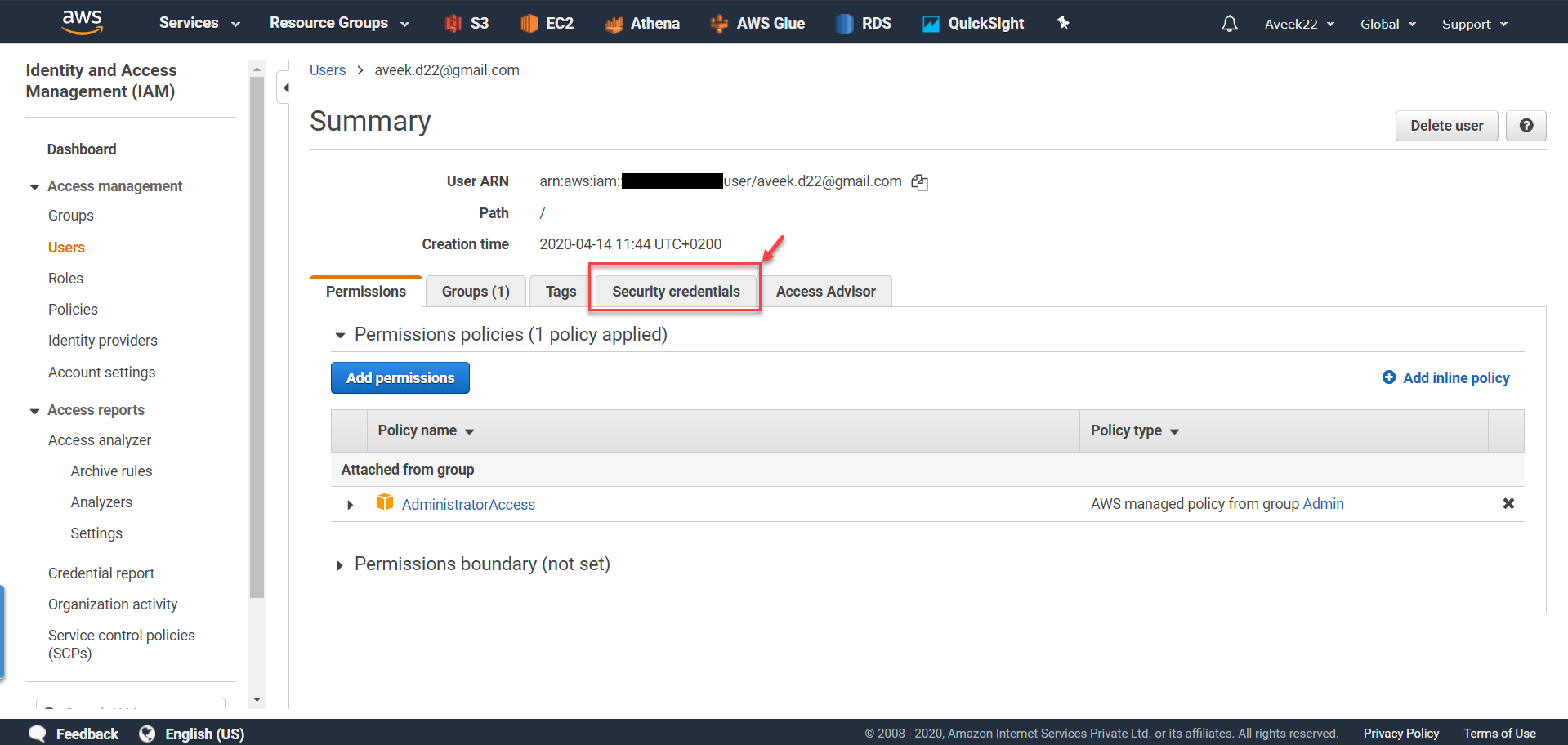Open the EC2 service shortcut icon
The image size is (1568, 745).
[x=529, y=24]
